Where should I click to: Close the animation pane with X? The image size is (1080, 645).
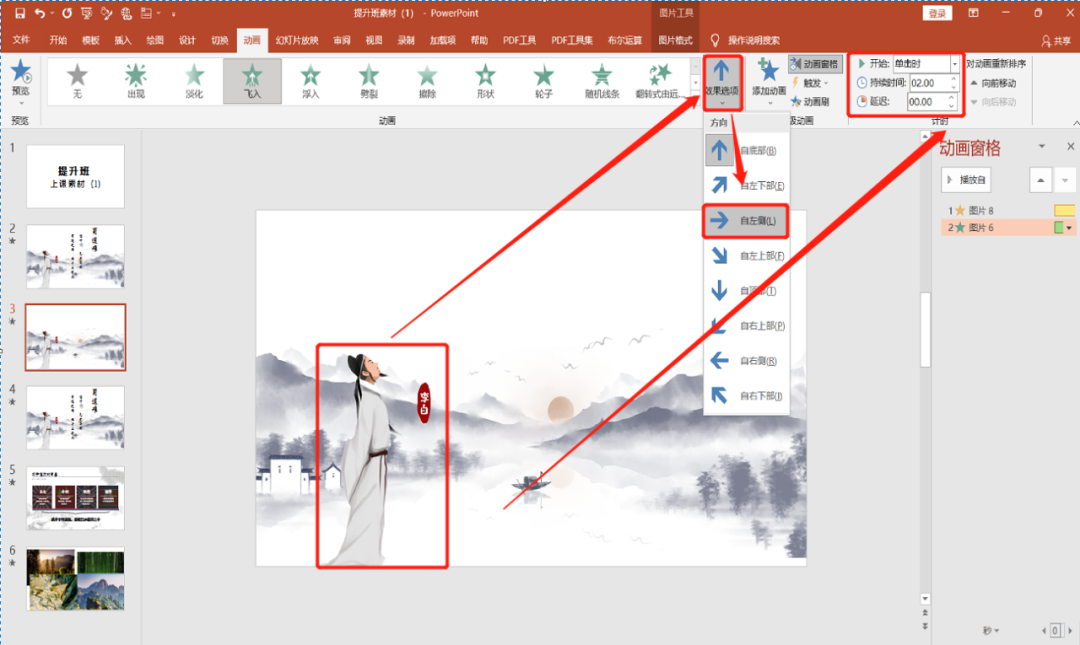pos(1070,146)
